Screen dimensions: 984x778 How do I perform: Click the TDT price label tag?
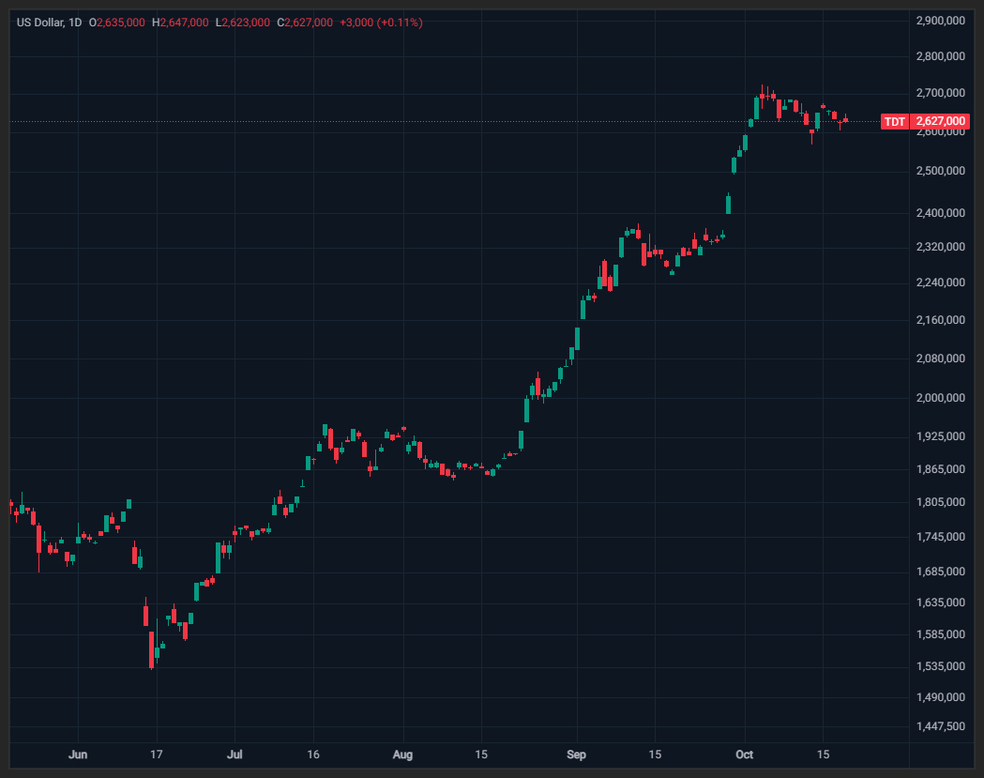tap(895, 122)
